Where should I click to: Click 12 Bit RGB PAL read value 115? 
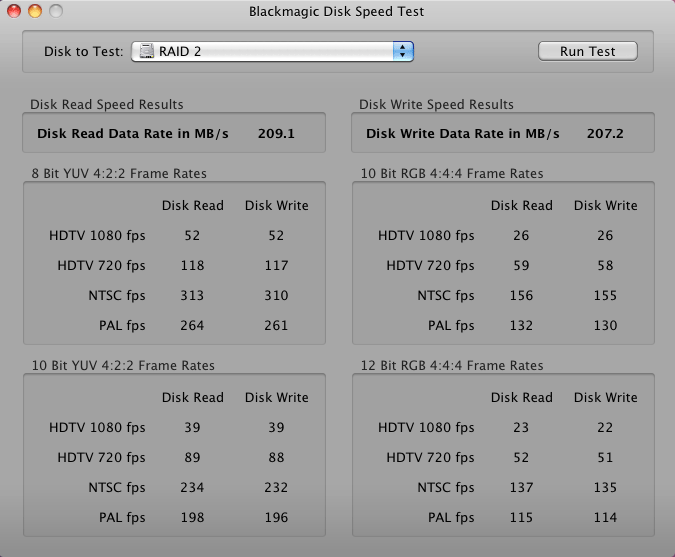coord(521,517)
